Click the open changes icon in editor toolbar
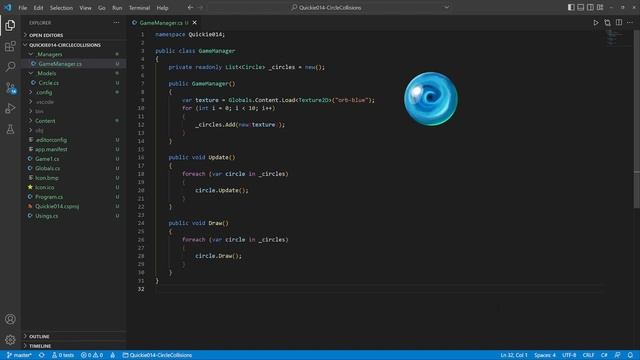Screen dimensions: 640x360 [607, 23]
